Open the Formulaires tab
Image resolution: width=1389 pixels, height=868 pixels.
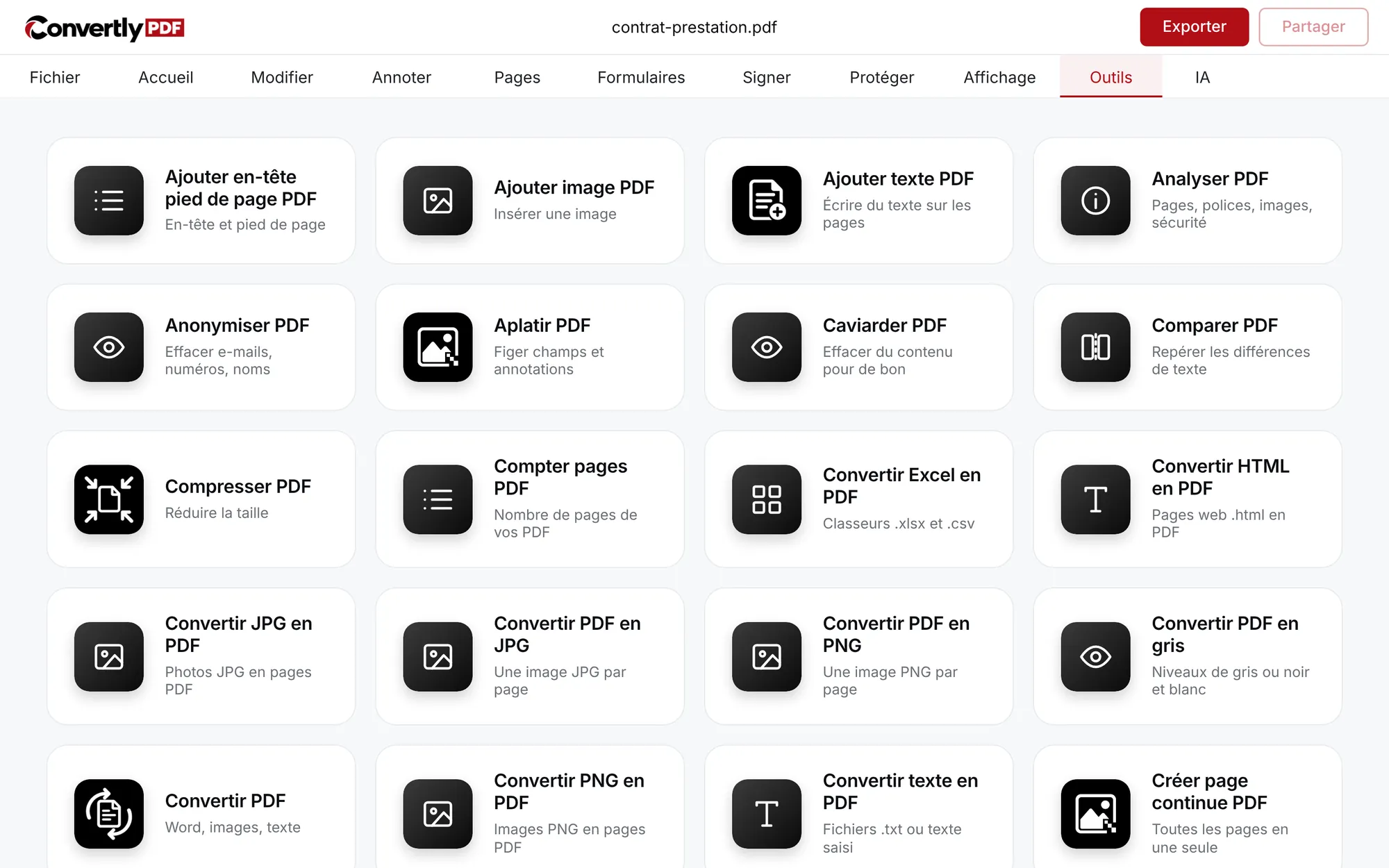click(x=641, y=77)
